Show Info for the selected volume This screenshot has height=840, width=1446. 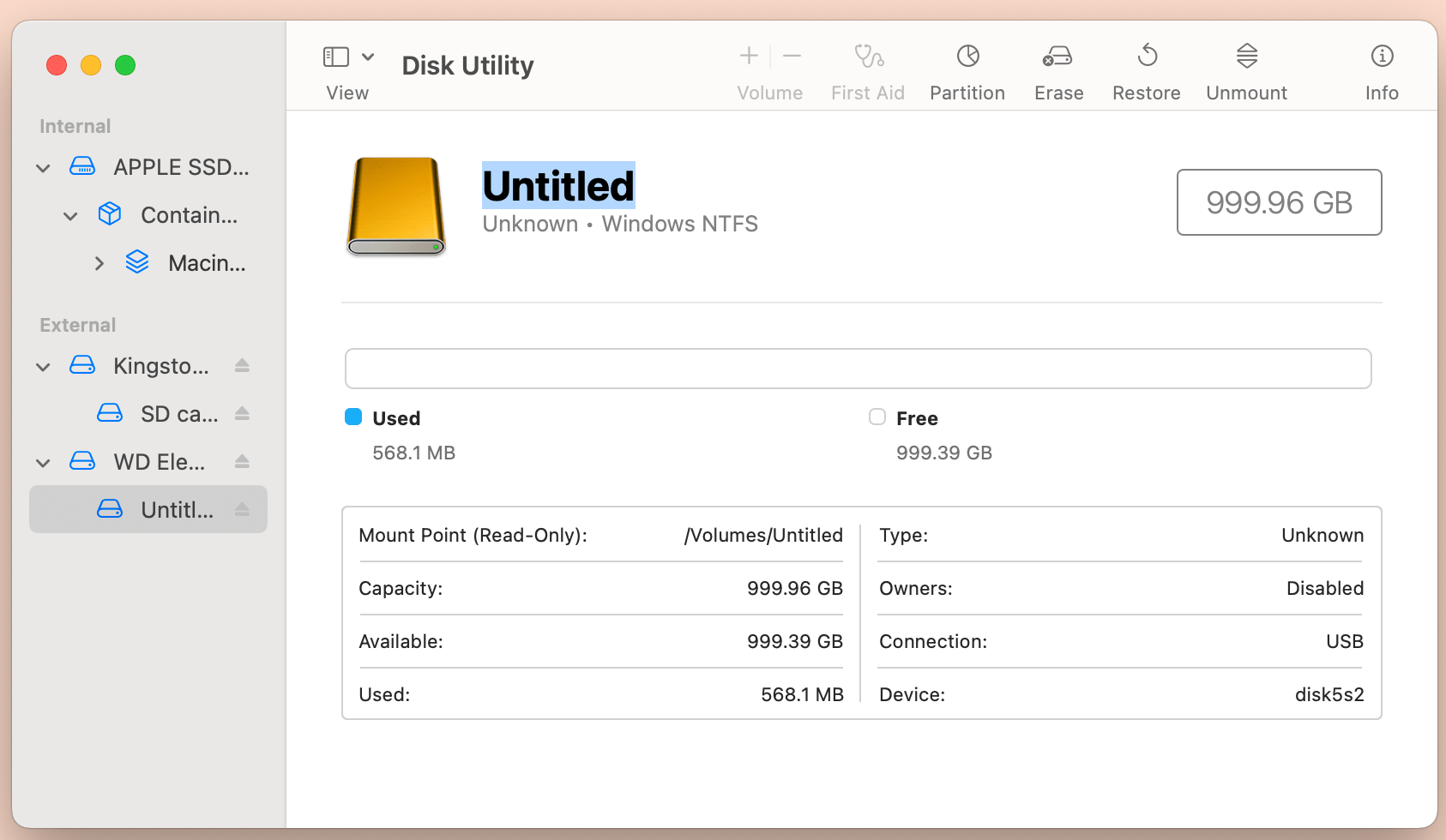pyautogui.click(x=1381, y=69)
